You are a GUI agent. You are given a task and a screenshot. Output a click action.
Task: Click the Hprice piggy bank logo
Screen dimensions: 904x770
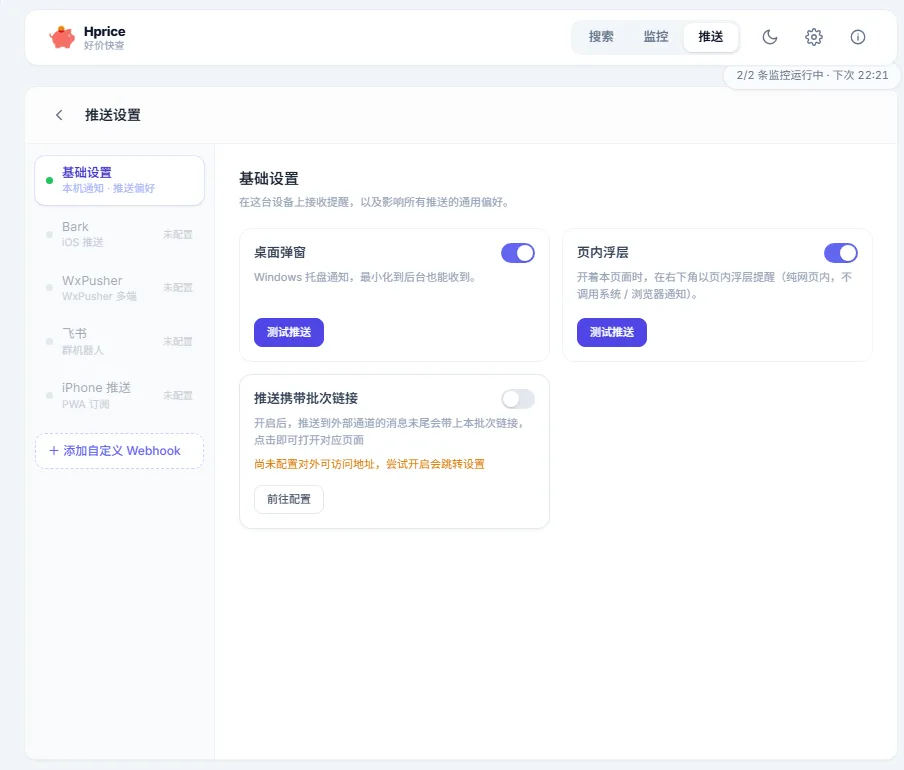pos(62,37)
